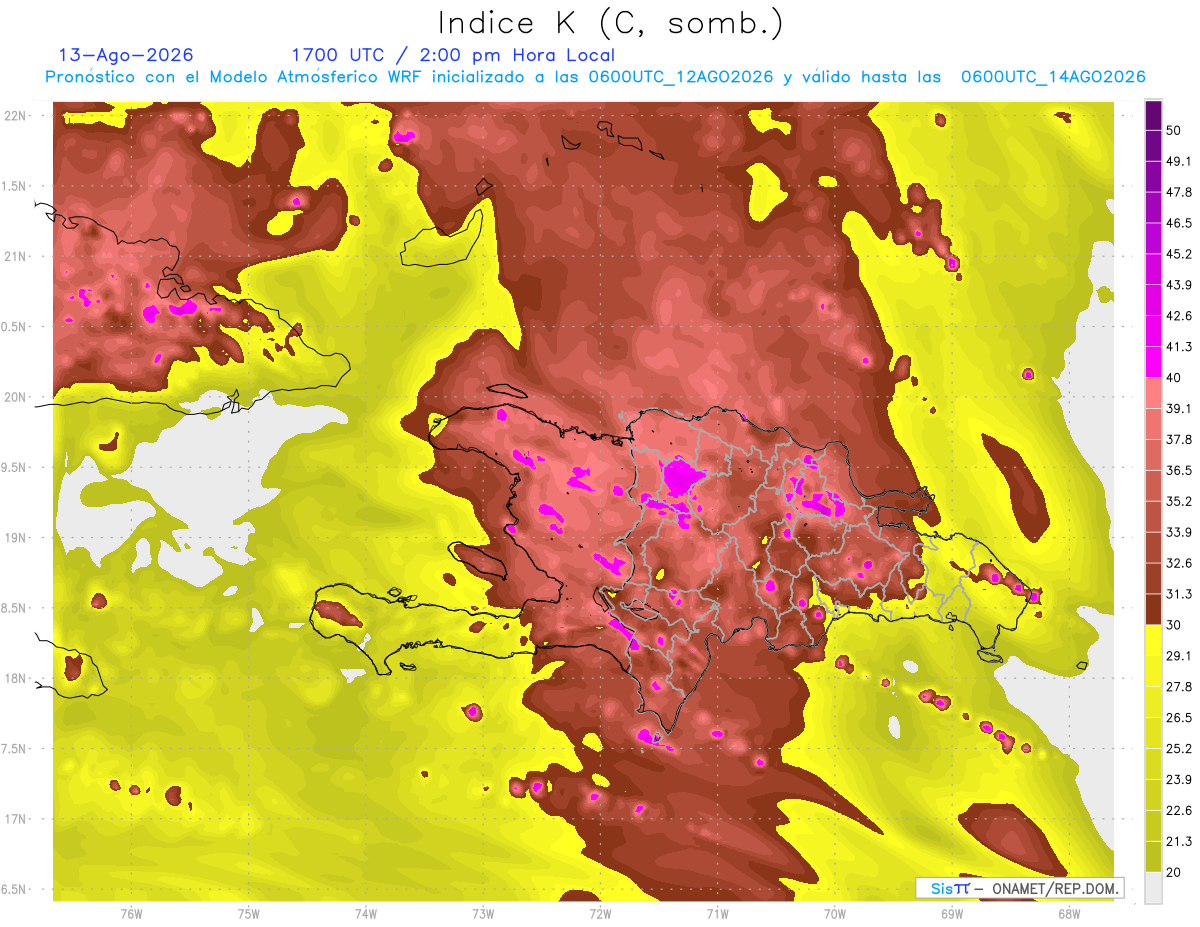Screen dimensions: 1200x927
Task: Click the '36.5' legend value
Action: click(x=1179, y=470)
